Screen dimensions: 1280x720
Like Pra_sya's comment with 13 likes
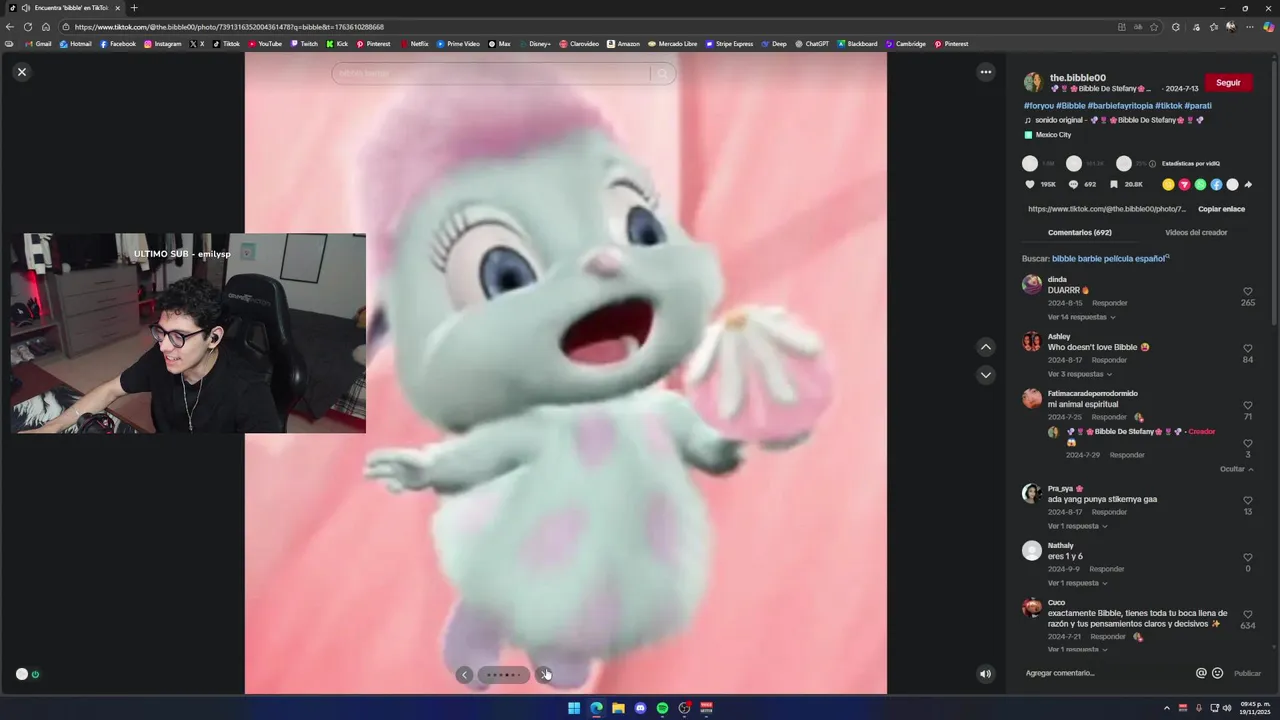tap(1248, 501)
